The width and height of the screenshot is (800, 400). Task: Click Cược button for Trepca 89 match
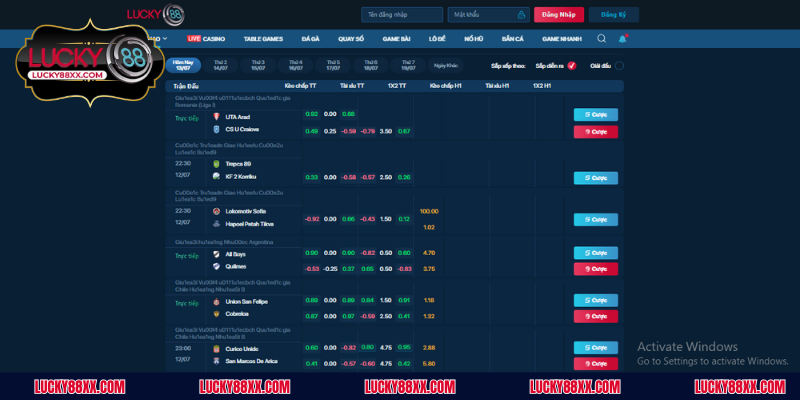[595, 178]
